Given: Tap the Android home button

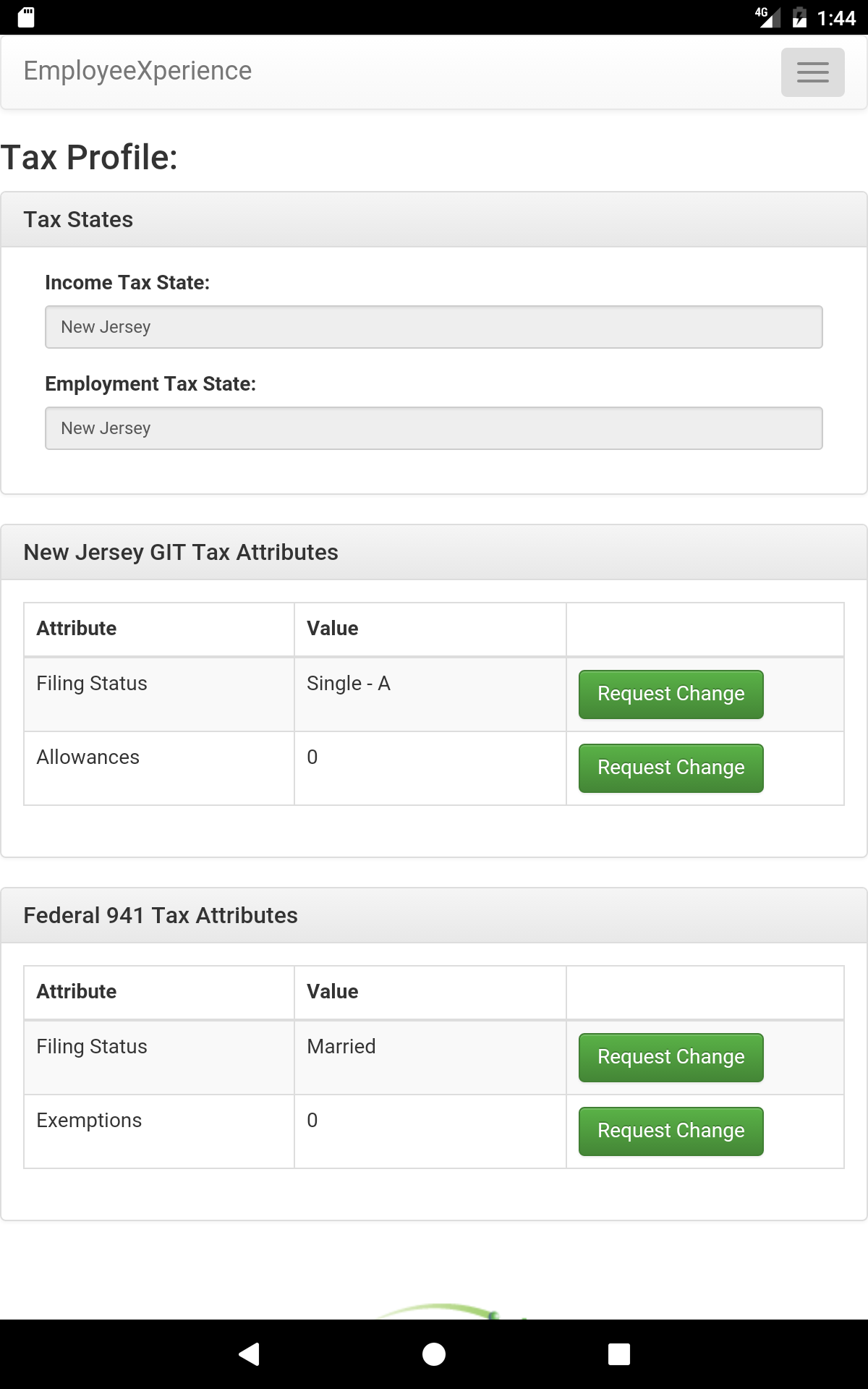Looking at the screenshot, I should pos(434,1354).
